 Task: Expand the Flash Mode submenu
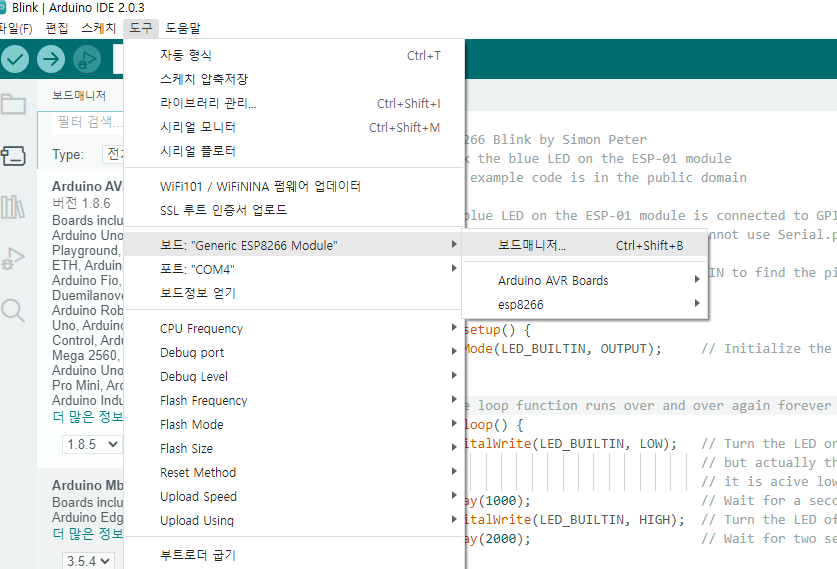(x=294, y=424)
